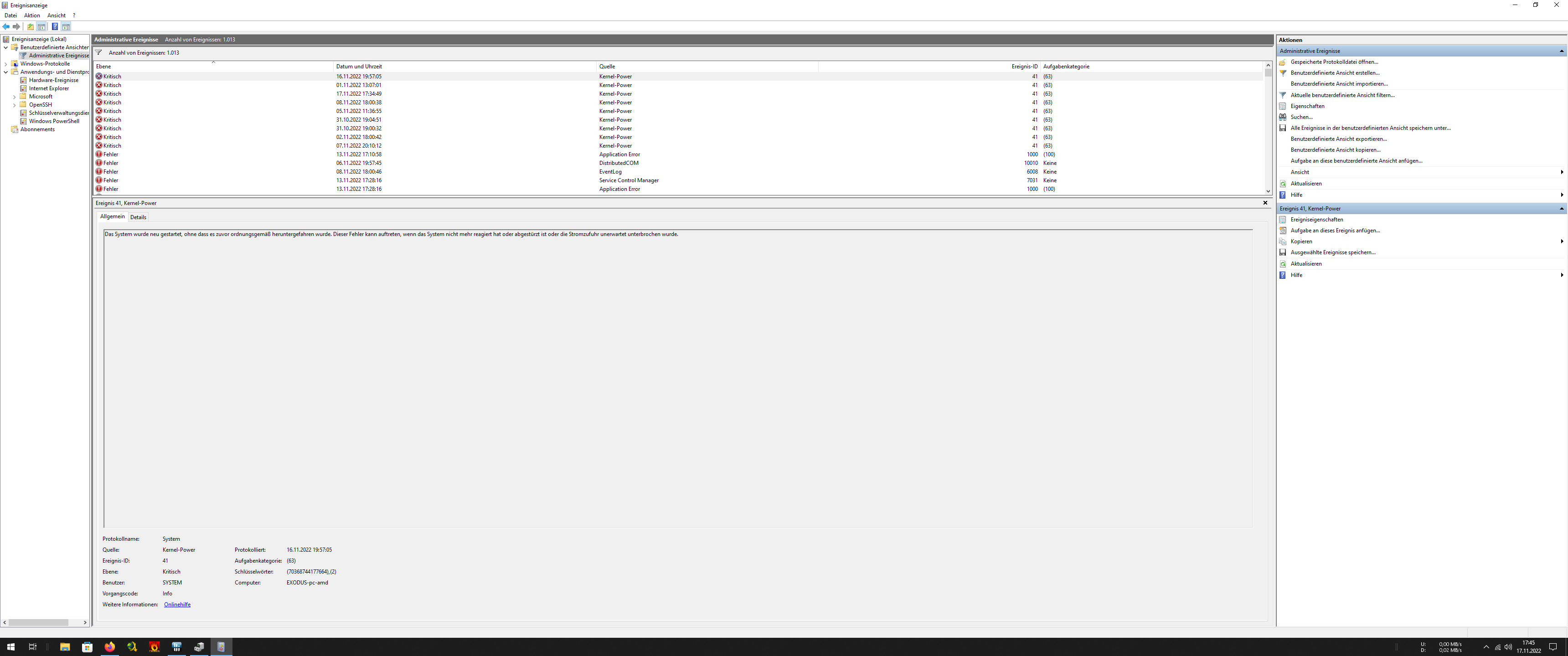Click the filter funnel for Benutzerdefinierte Ansicht erstellen

1283,73
